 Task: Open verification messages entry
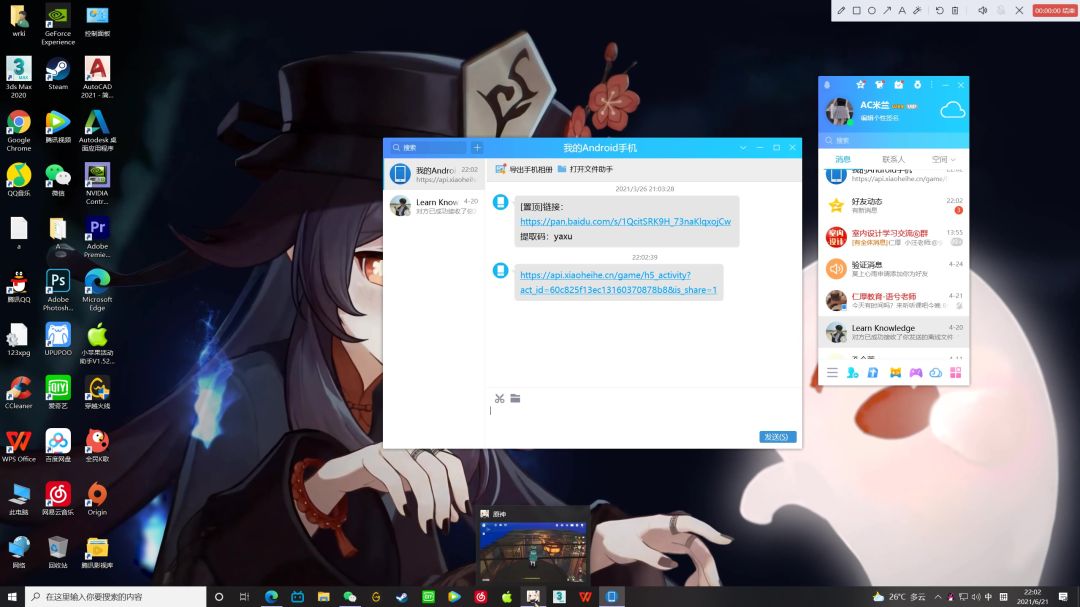coord(893,269)
